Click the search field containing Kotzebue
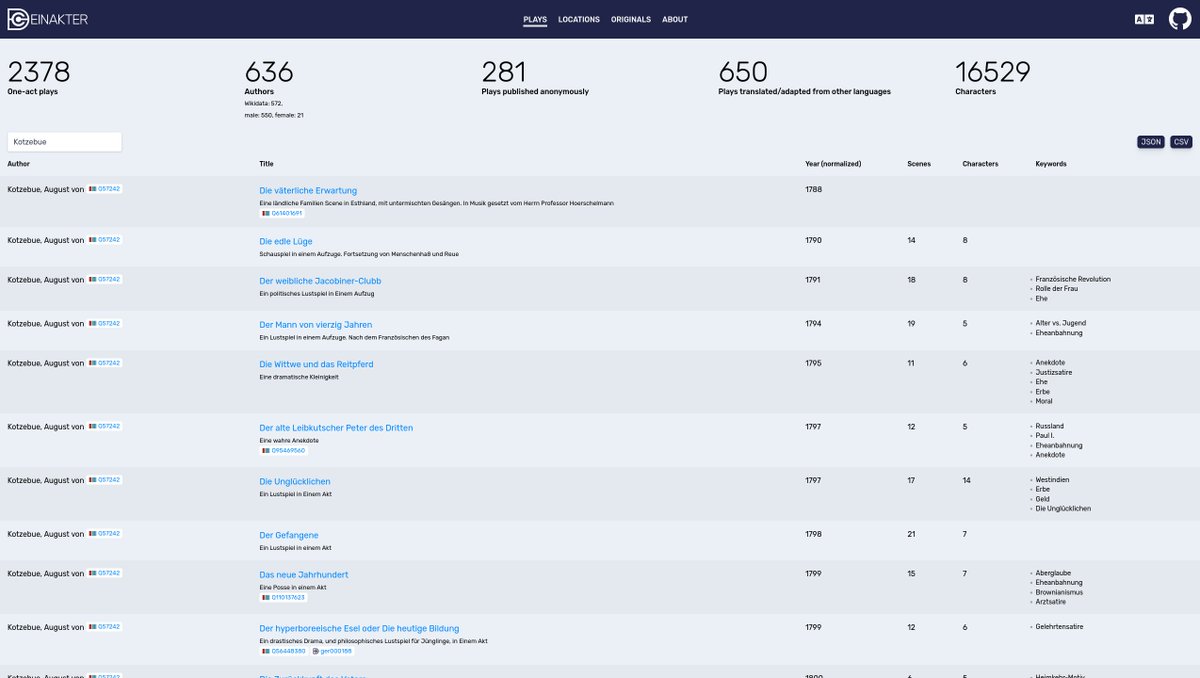Image resolution: width=1200 pixels, height=678 pixels. click(x=64, y=142)
